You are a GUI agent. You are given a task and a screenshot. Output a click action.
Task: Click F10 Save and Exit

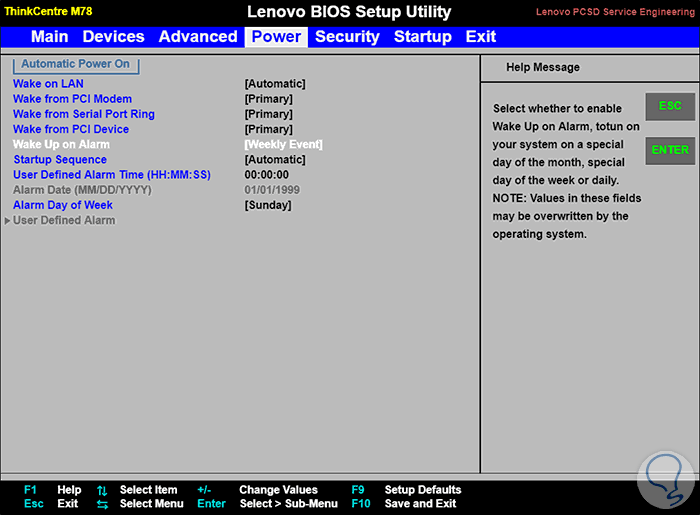(x=404, y=504)
